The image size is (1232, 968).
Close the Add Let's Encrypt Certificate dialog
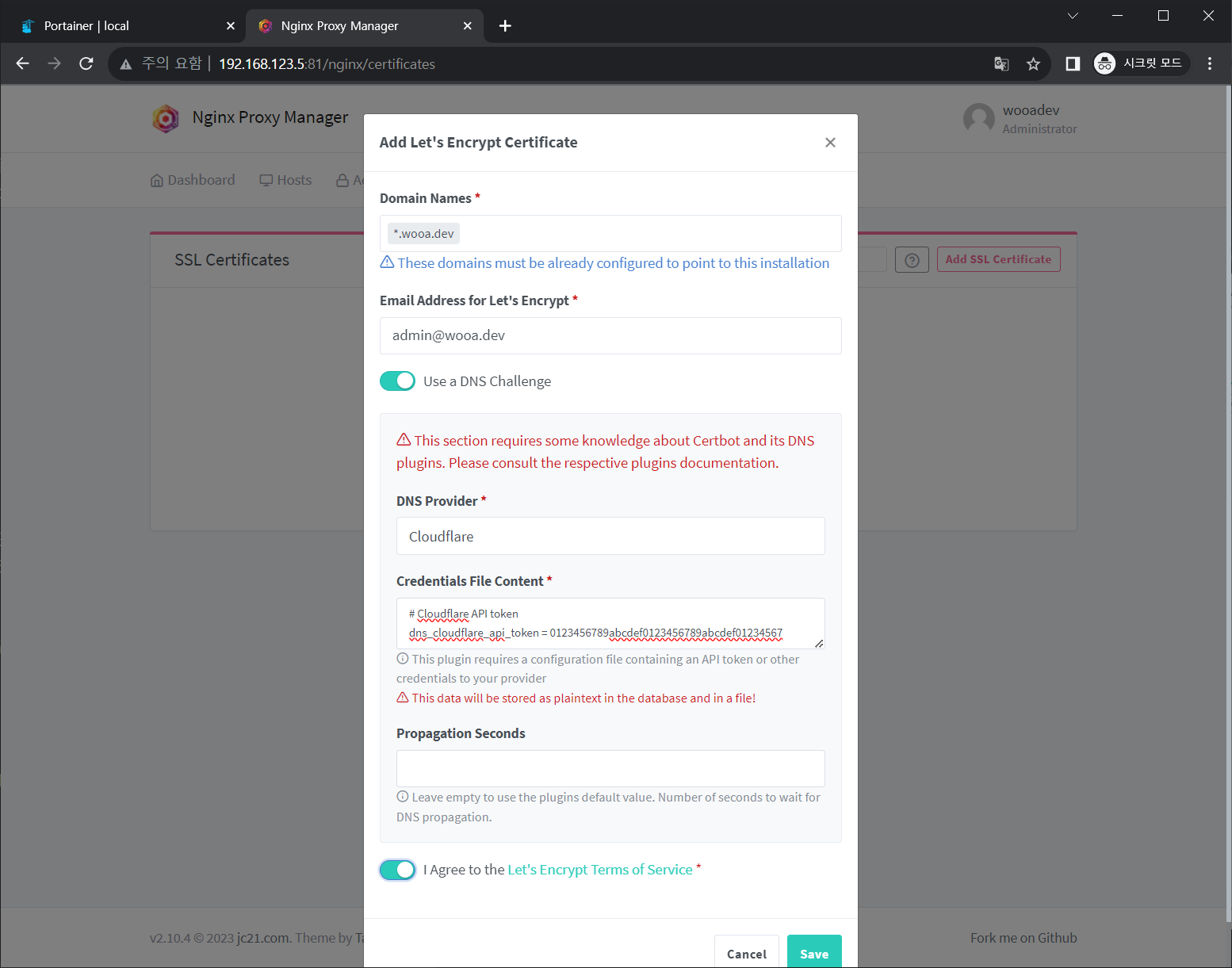pyautogui.click(x=830, y=143)
